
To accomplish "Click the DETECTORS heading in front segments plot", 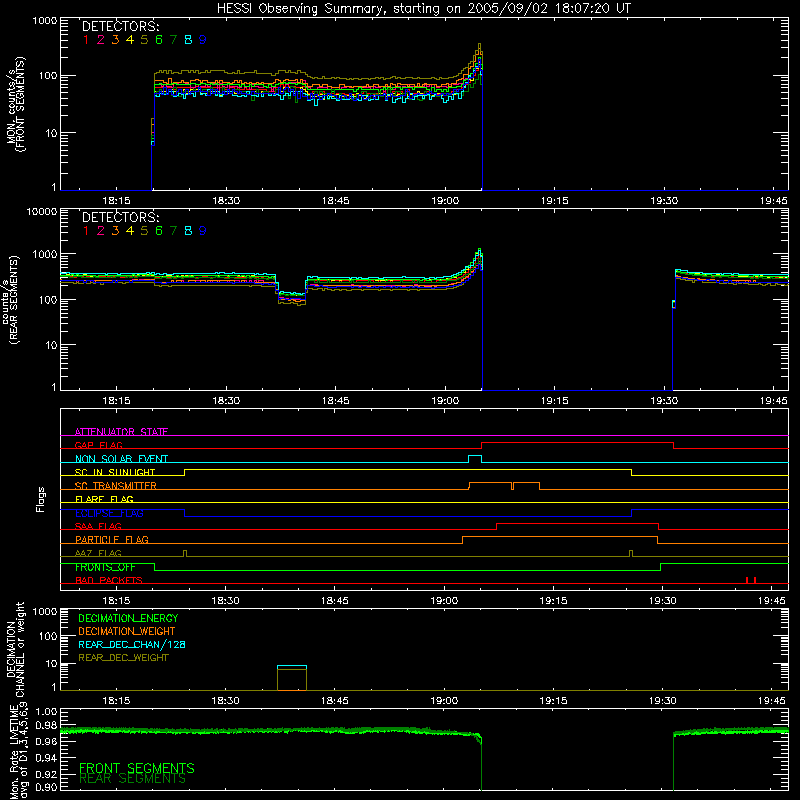I will [121, 26].
